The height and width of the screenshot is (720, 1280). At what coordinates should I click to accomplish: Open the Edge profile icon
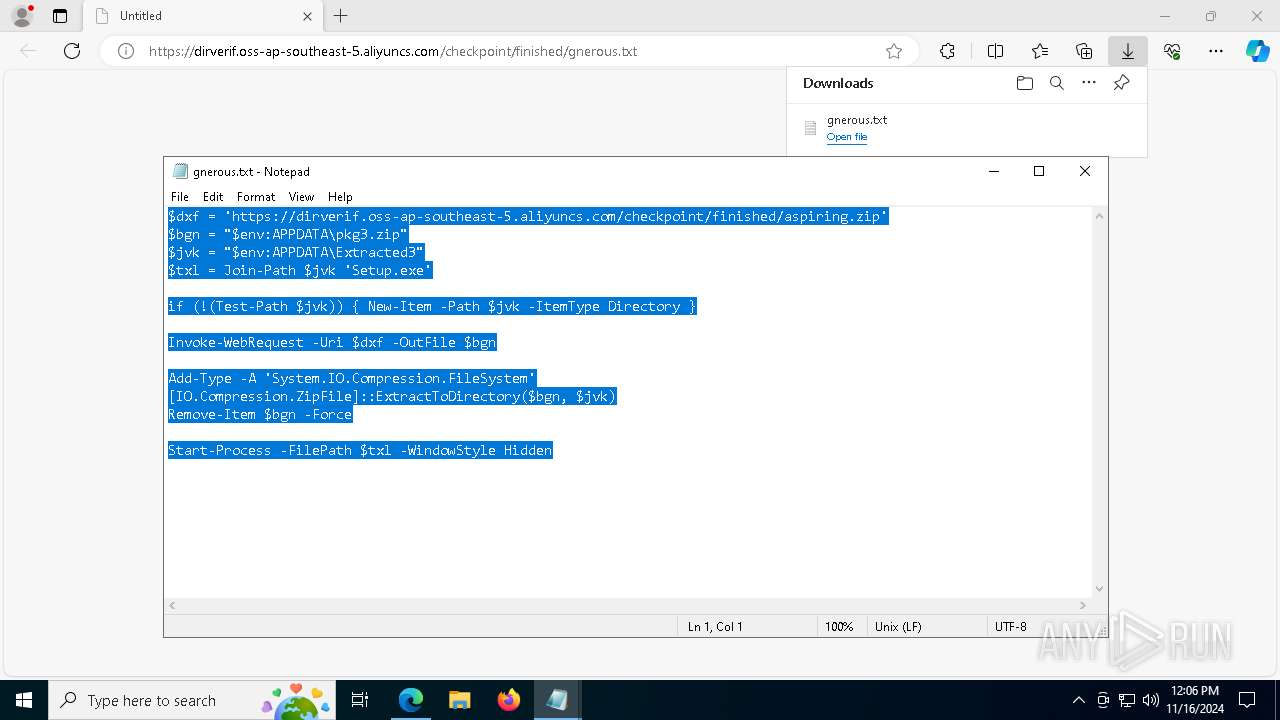[x=22, y=16]
